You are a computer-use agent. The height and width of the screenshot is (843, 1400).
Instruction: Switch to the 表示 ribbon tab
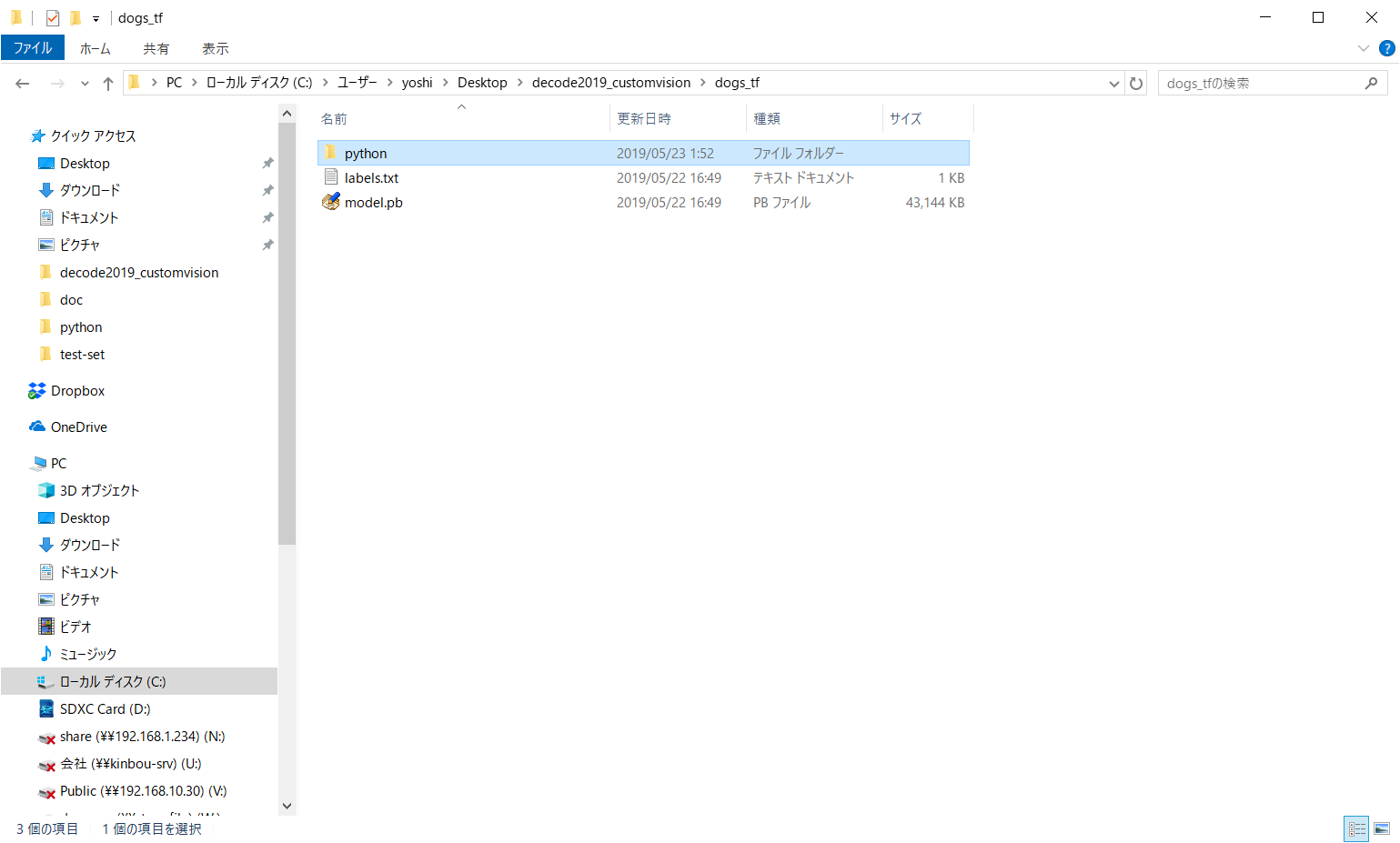(x=216, y=48)
